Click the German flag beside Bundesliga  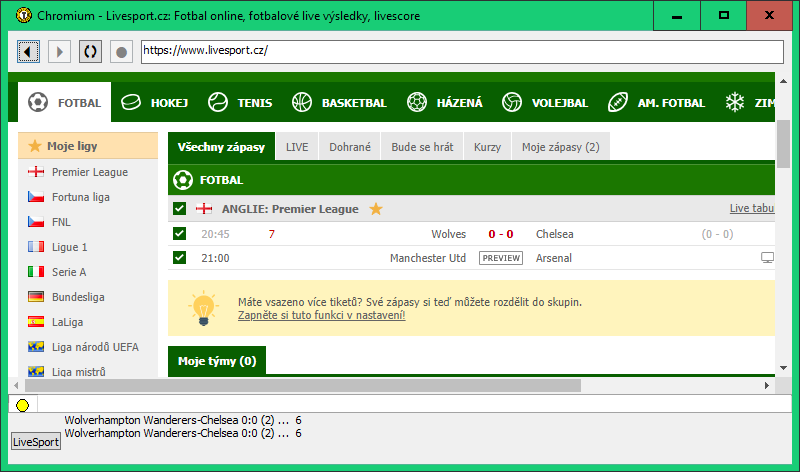(36, 296)
